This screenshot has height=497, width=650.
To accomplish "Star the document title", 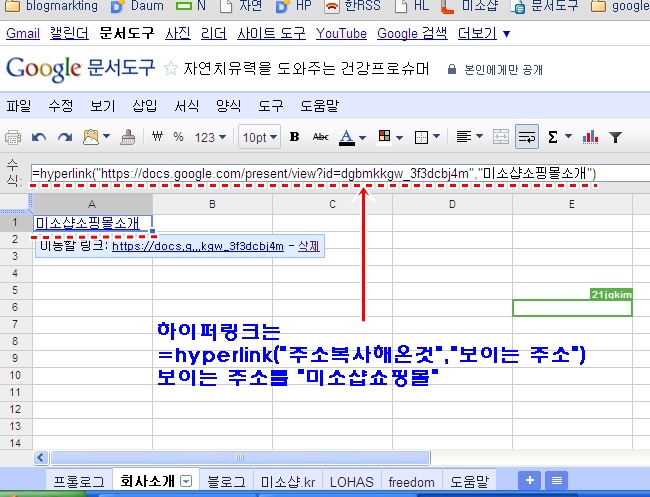I will [x=171, y=68].
